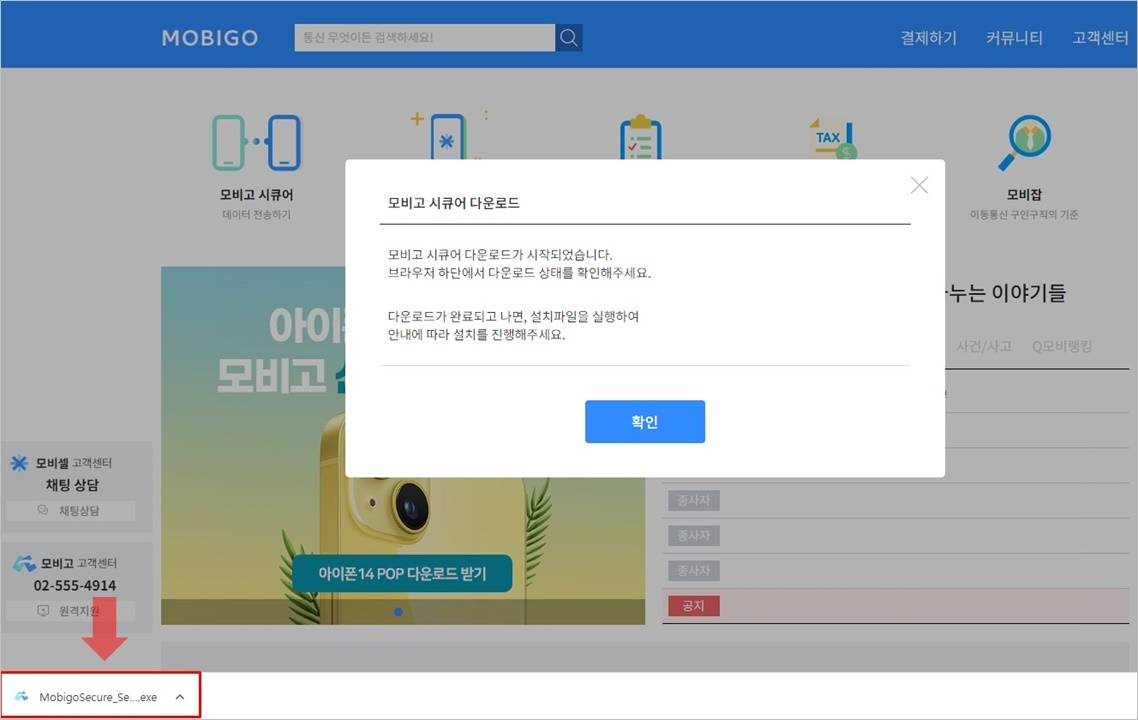
Task: Click the phone number 02-555-4914
Action: click(75, 585)
